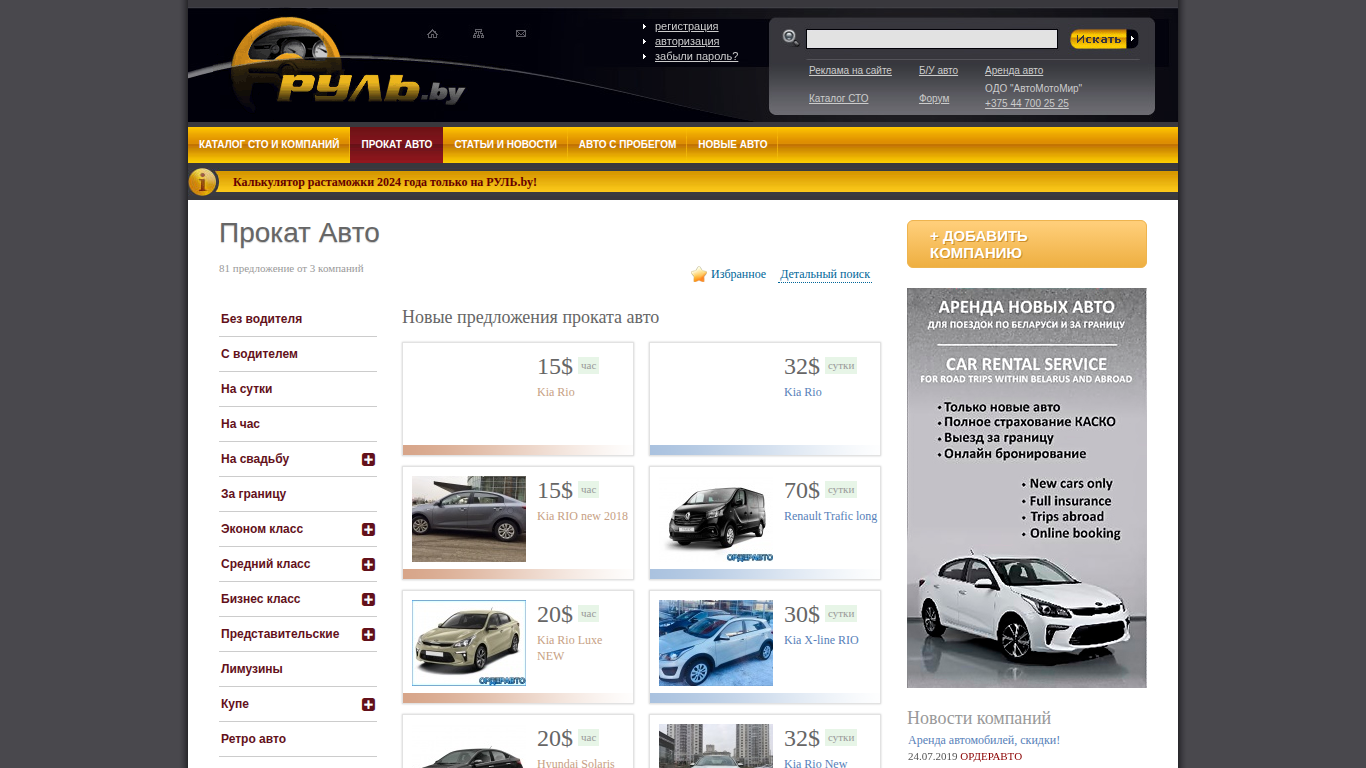This screenshot has height=768, width=1366.
Task: Open the Hyundai Solaris listing title
Action: [x=576, y=763]
